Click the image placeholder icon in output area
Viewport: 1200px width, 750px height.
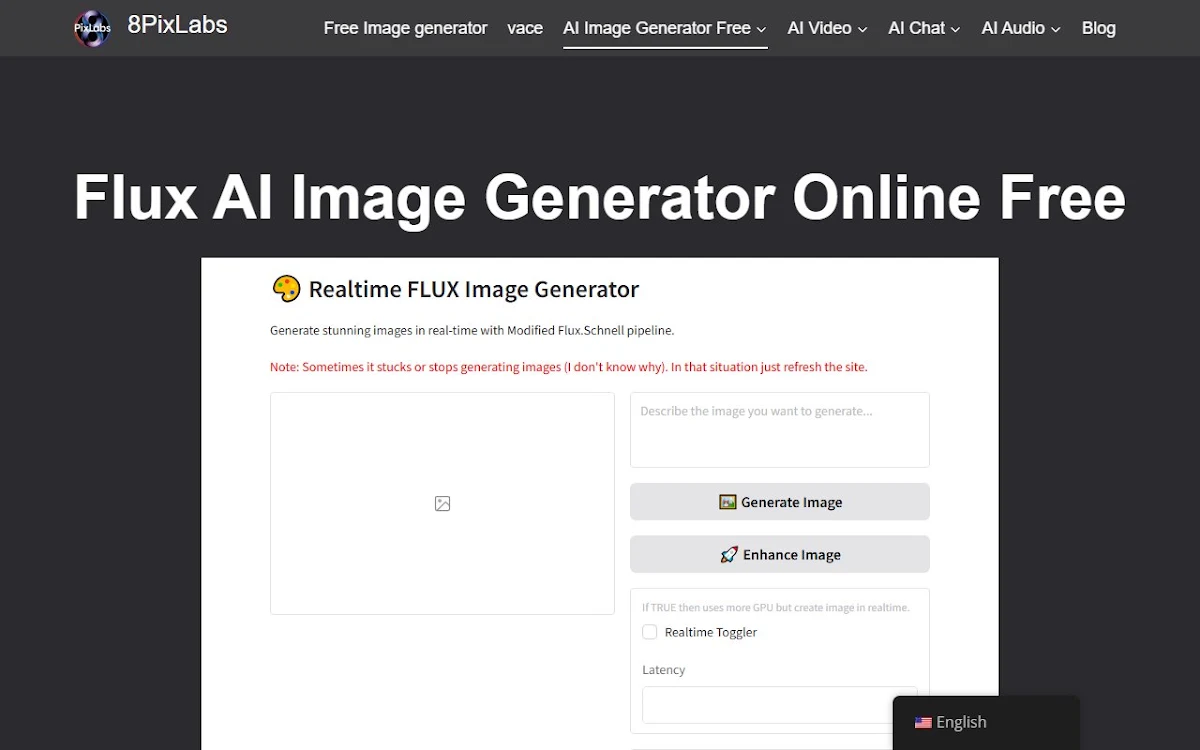pos(442,504)
